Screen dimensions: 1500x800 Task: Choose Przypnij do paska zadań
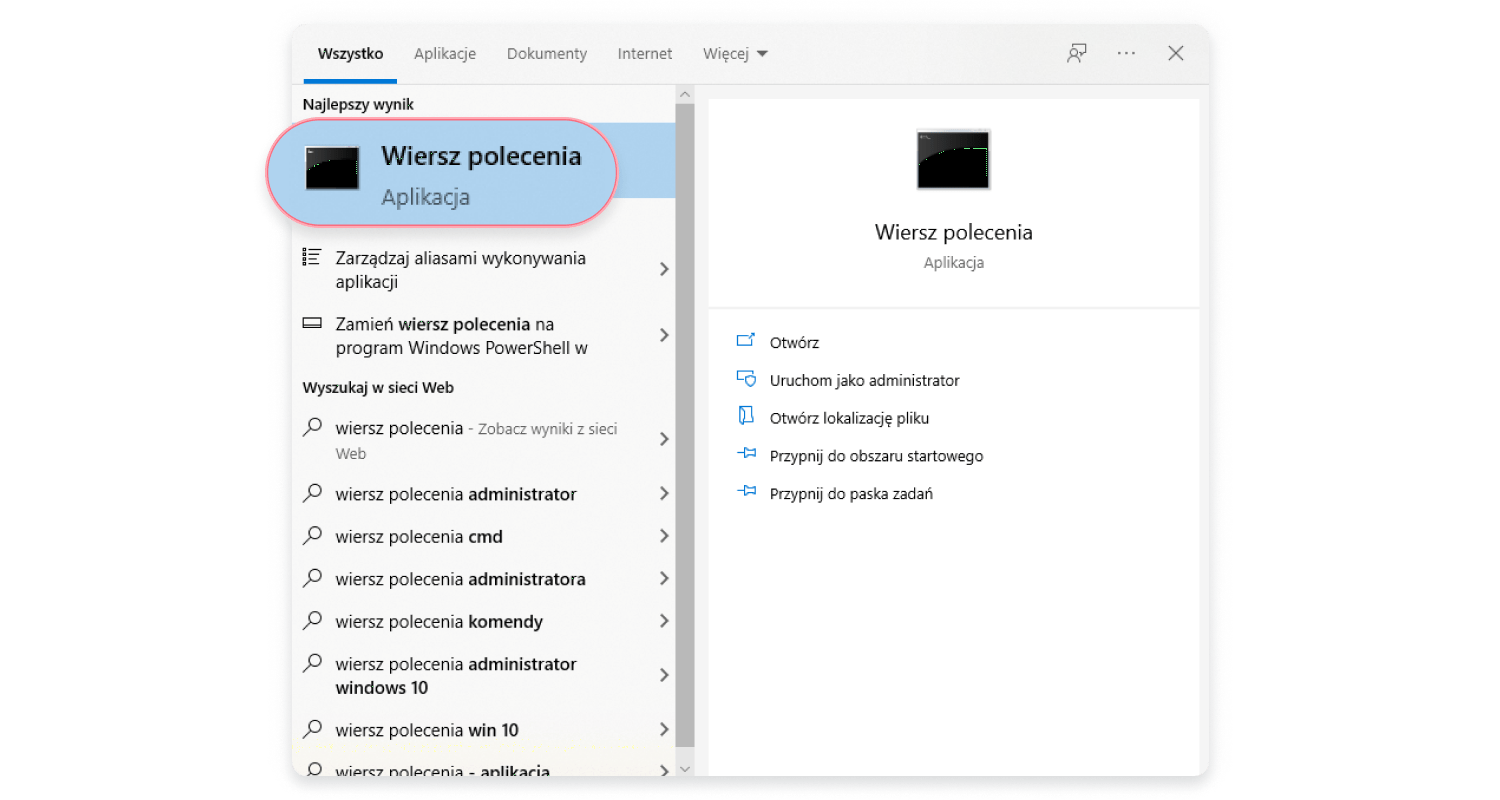point(851,494)
